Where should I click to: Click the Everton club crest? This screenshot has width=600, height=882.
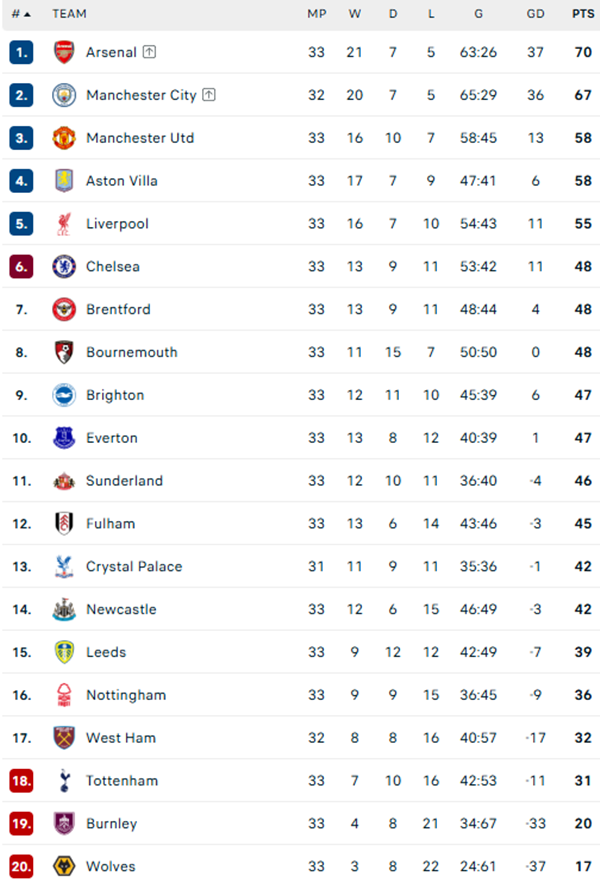pos(64,438)
